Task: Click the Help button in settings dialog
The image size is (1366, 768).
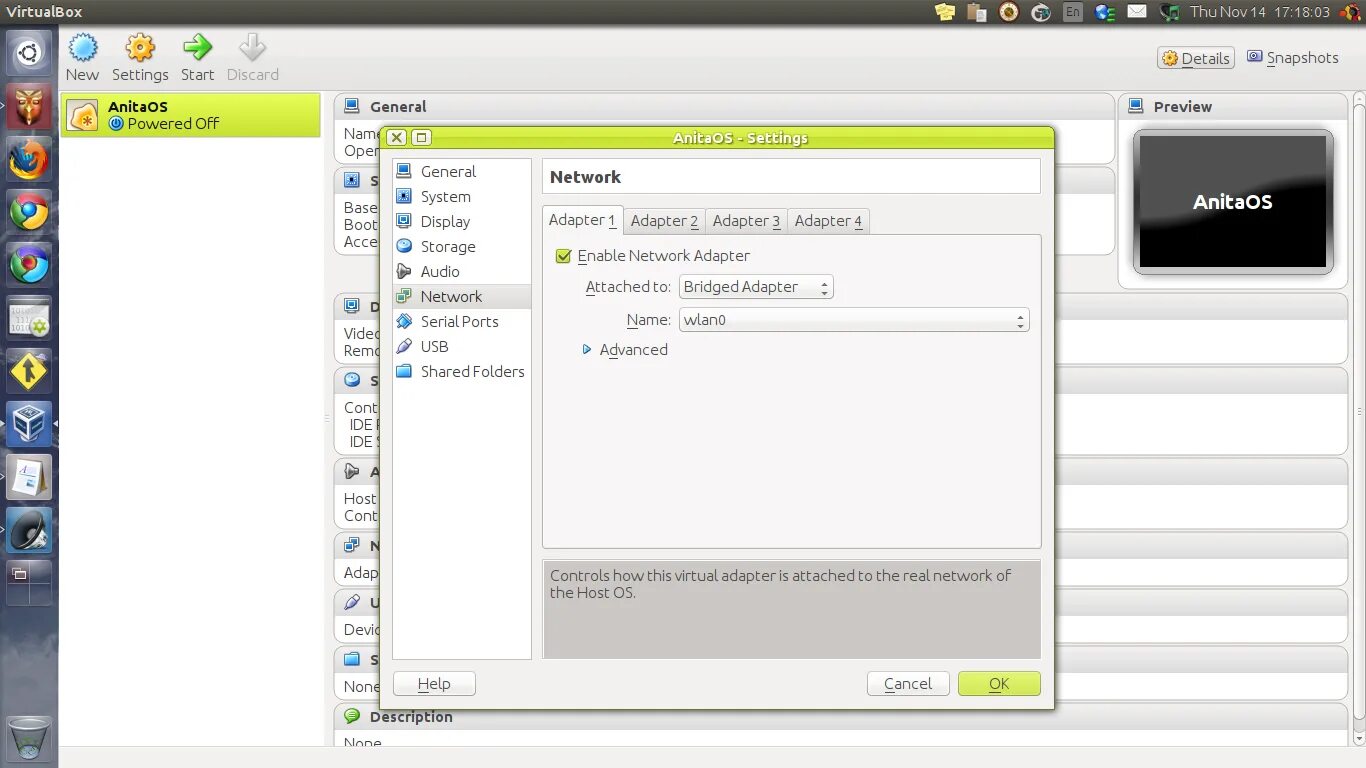Action: click(x=434, y=684)
